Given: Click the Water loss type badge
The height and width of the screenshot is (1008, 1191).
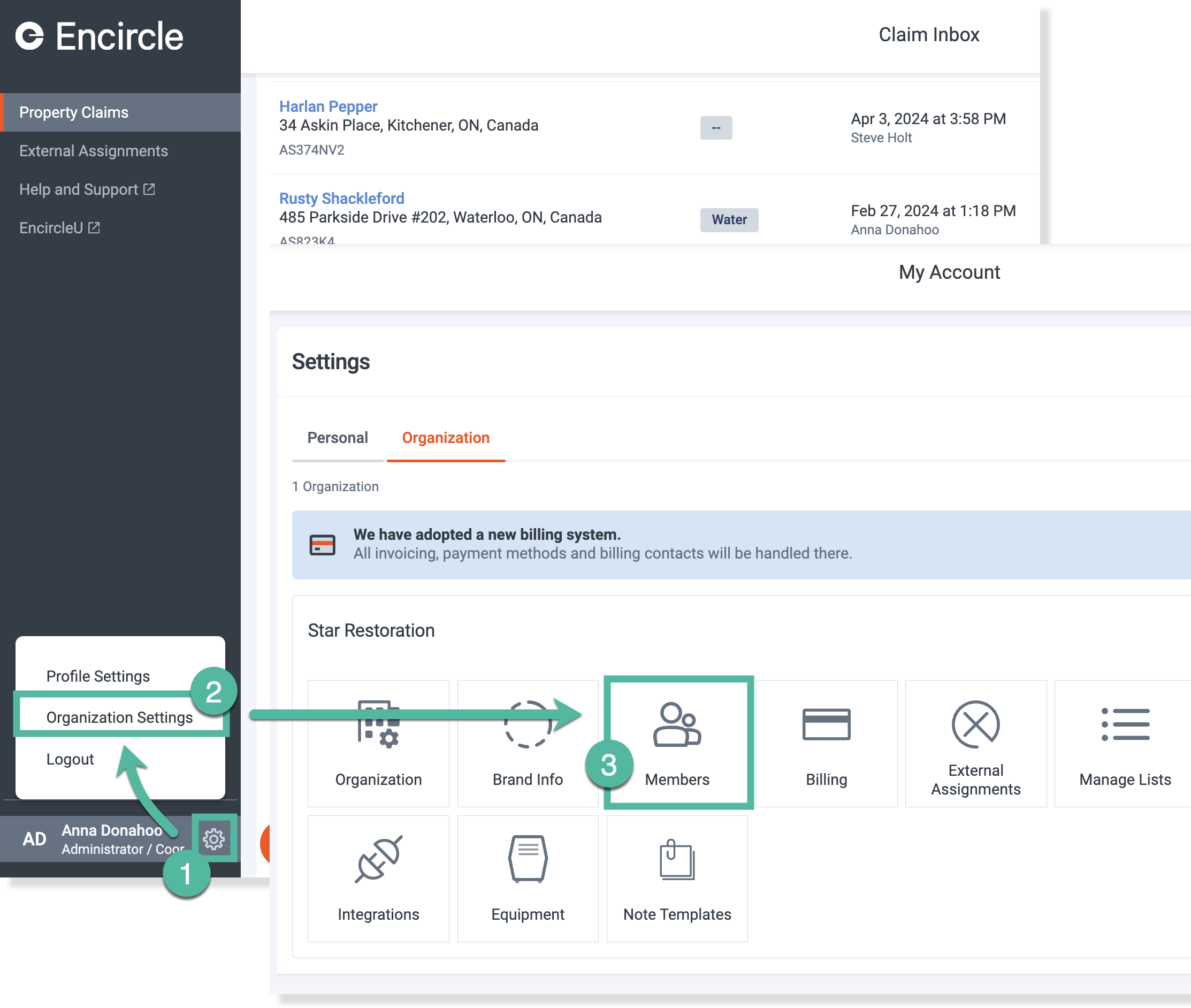Looking at the screenshot, I should 729,219.
